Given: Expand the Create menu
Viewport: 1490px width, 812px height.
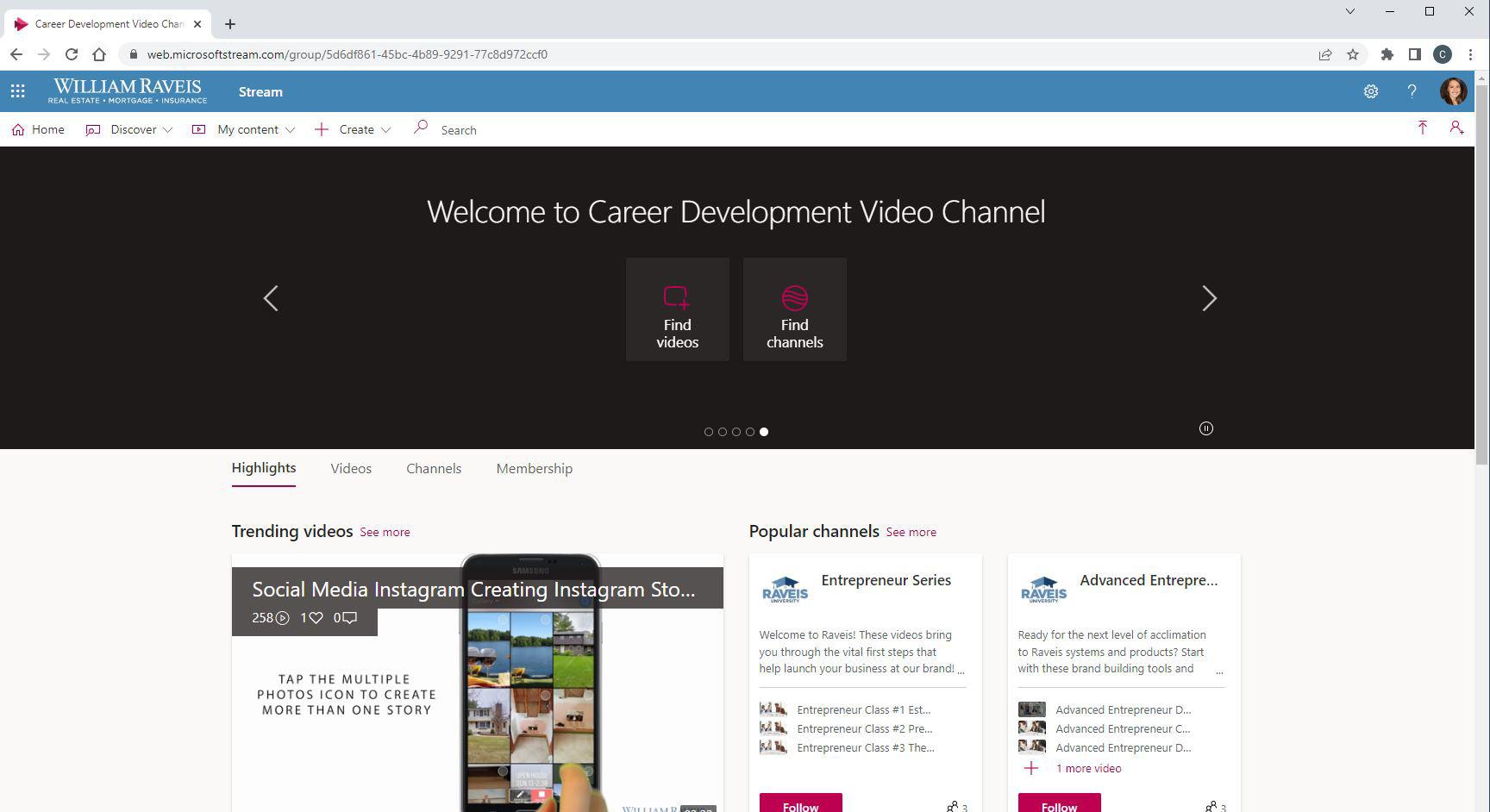Looking at the screenshot, I should point(353,129).
